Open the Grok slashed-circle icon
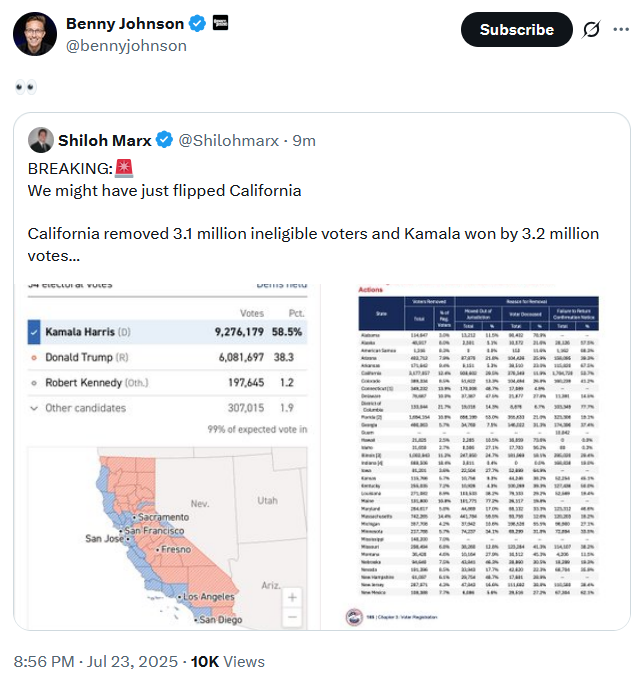This screenshot has height=679, width=642. click(x=591, y=29)
